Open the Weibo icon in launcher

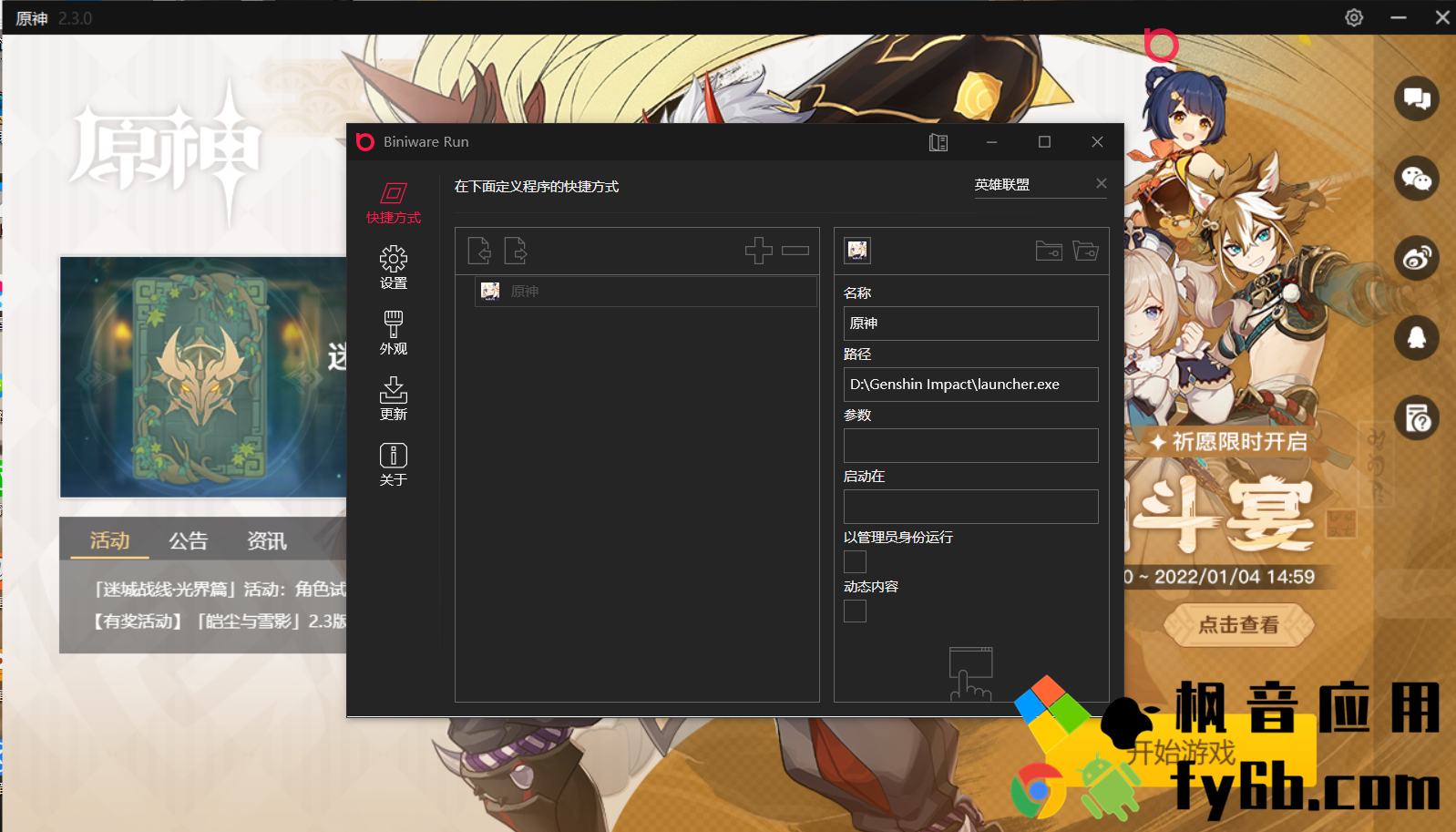pos(1417,258)
